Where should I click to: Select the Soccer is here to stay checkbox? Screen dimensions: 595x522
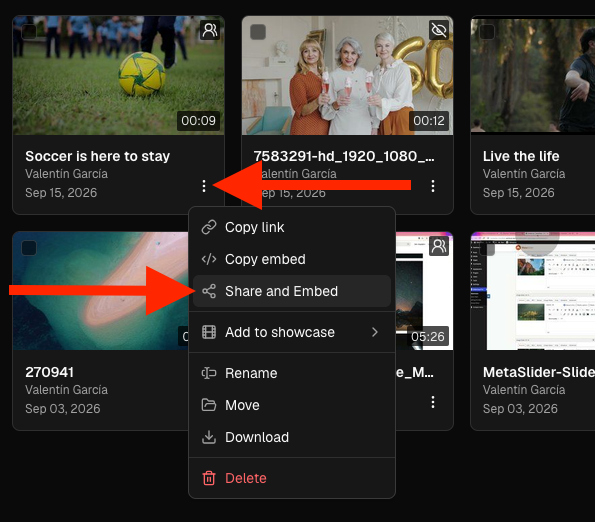pyautogui.click(x=29, y=32)
